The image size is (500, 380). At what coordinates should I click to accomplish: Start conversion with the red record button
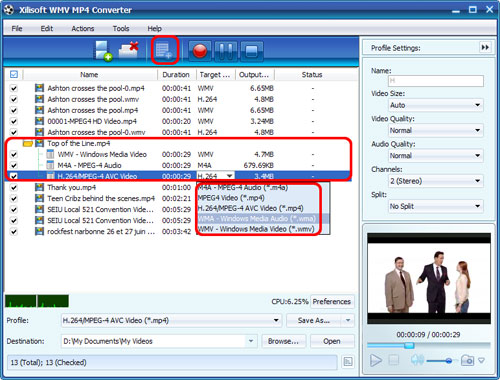tap(200, 51)
